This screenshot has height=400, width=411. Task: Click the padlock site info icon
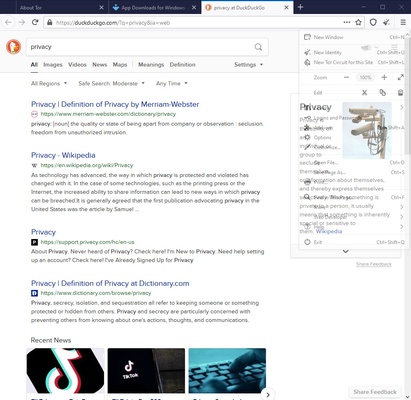pos(50,23)
